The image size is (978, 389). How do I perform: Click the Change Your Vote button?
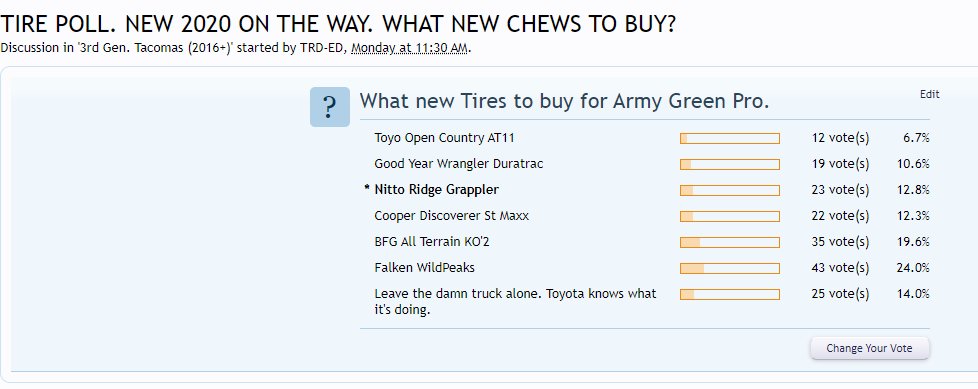click(x=869, y=348)
